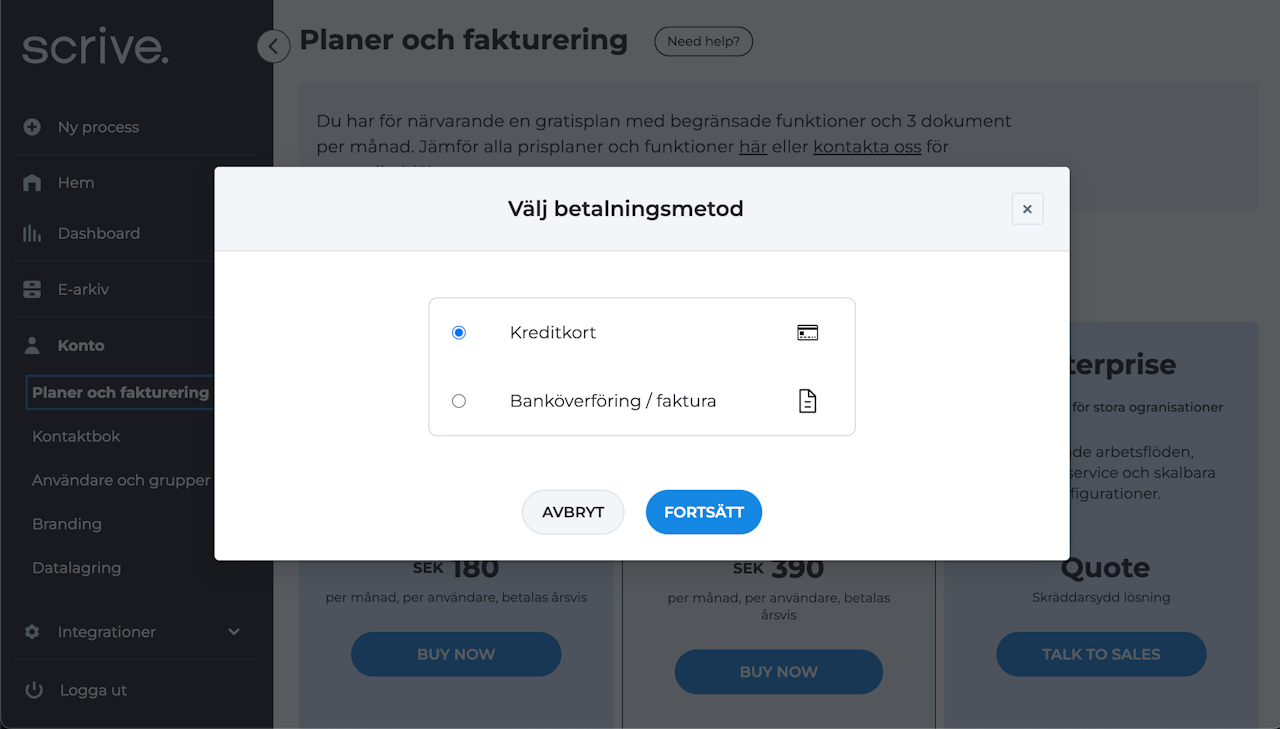Click the E-arkiv archive icon
The width and height of the screenshot is (1280, 729).
pos(32,290)
